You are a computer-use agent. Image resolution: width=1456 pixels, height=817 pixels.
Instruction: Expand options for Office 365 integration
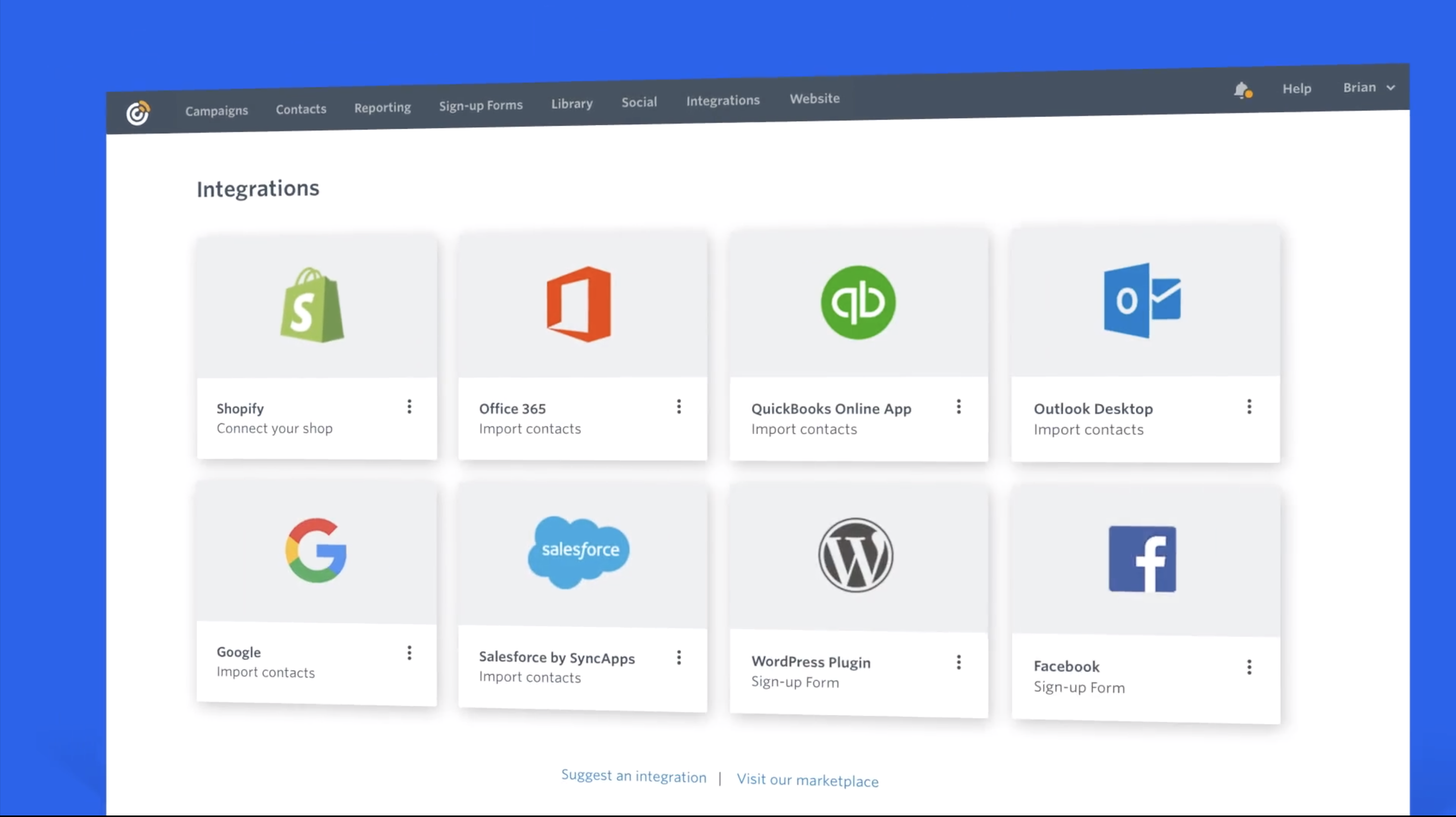[x=679, y=406]
